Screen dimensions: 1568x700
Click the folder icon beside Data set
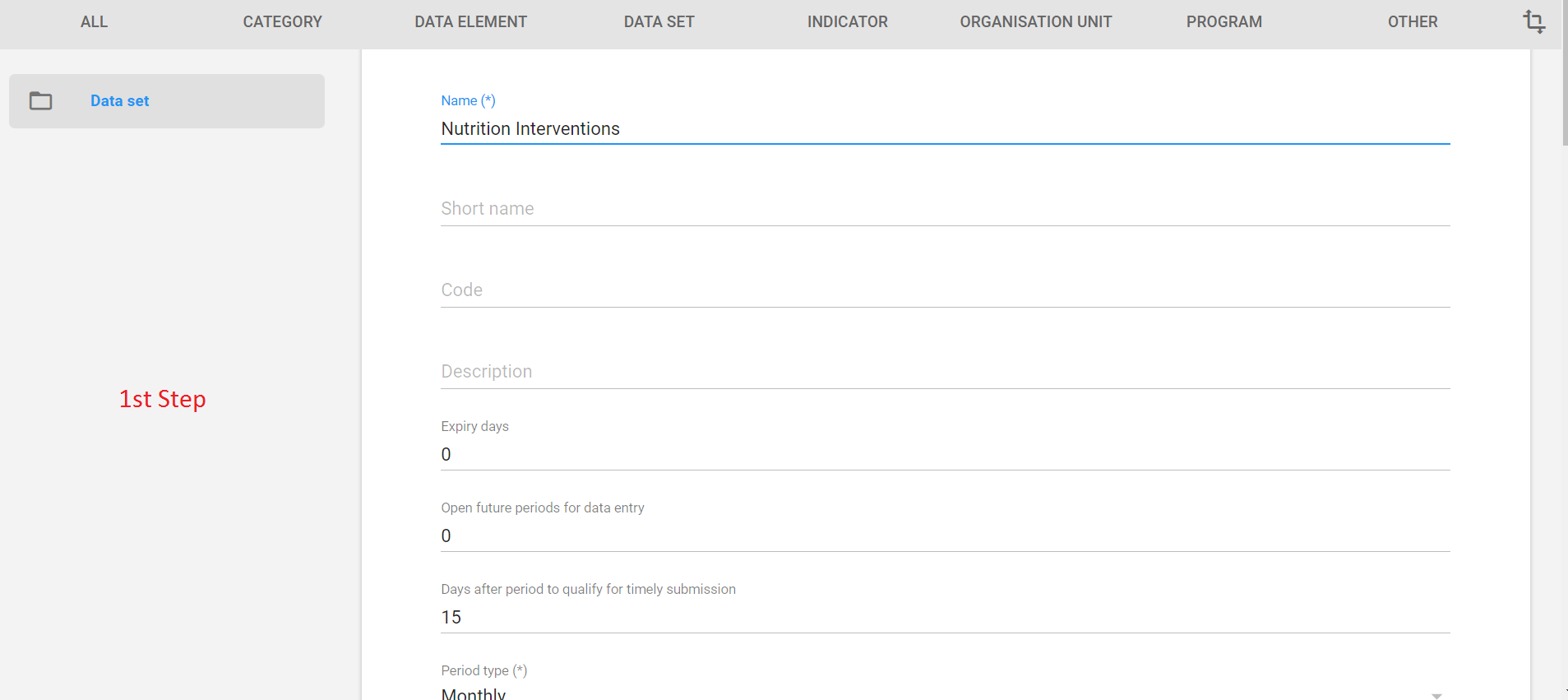click(x=40, y=101)
